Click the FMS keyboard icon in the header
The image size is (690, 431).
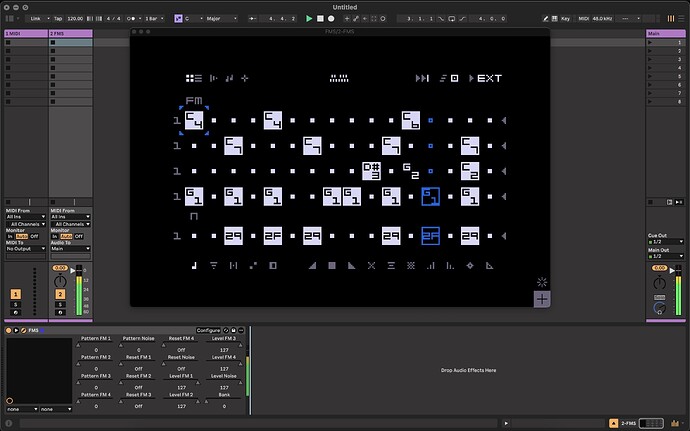point(339,78)
